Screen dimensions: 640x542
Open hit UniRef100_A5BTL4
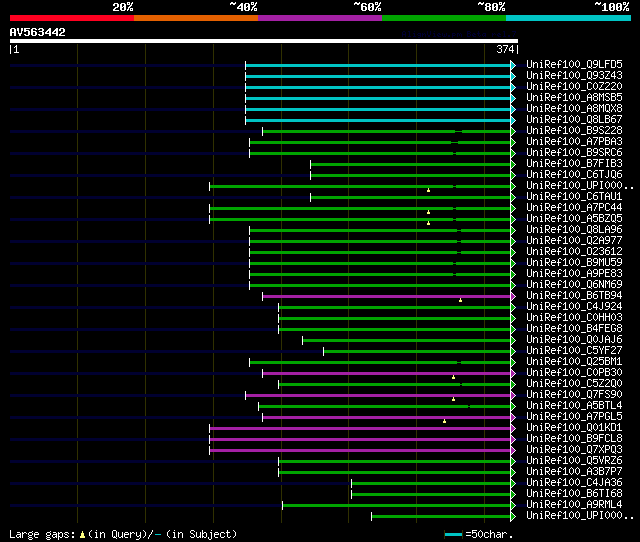[574, 406]
